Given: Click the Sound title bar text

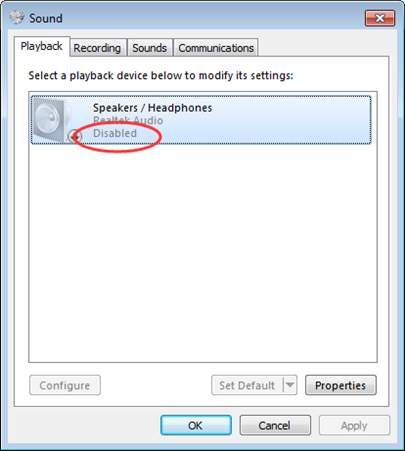Looking at the screenshot, I should (x=46, y=18).
